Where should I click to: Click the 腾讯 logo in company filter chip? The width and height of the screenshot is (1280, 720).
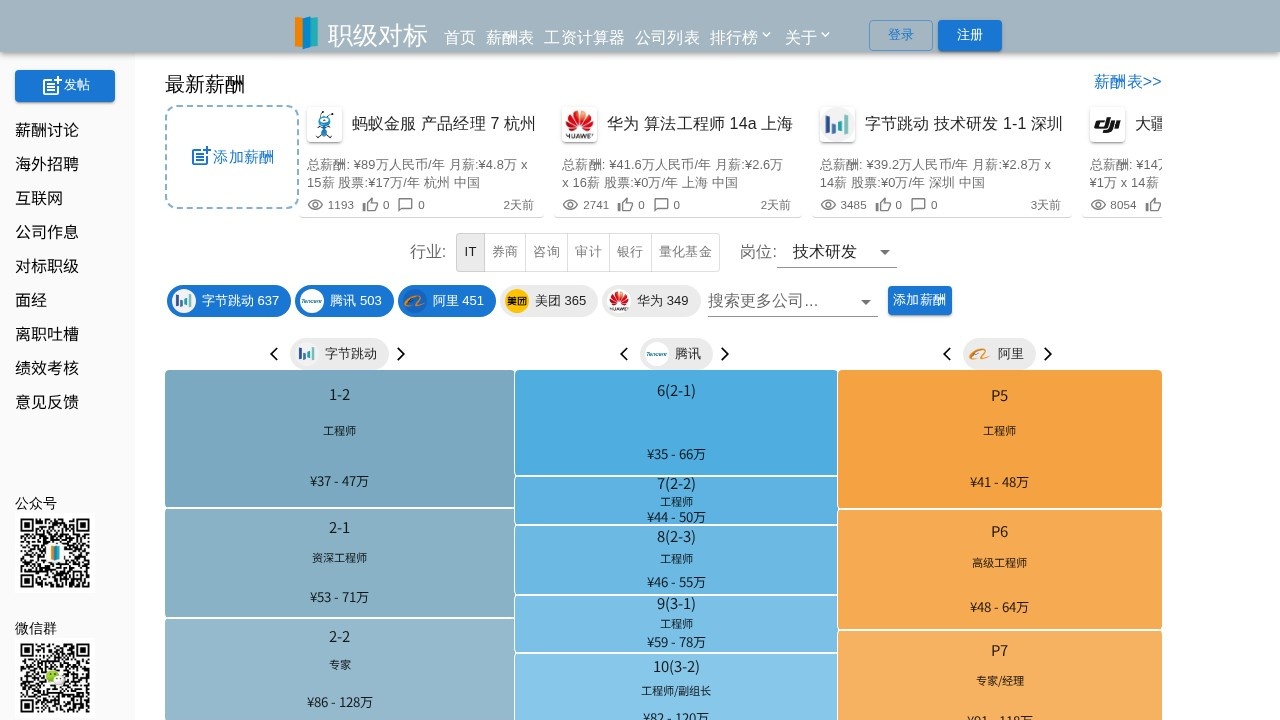tap(312, 300)
